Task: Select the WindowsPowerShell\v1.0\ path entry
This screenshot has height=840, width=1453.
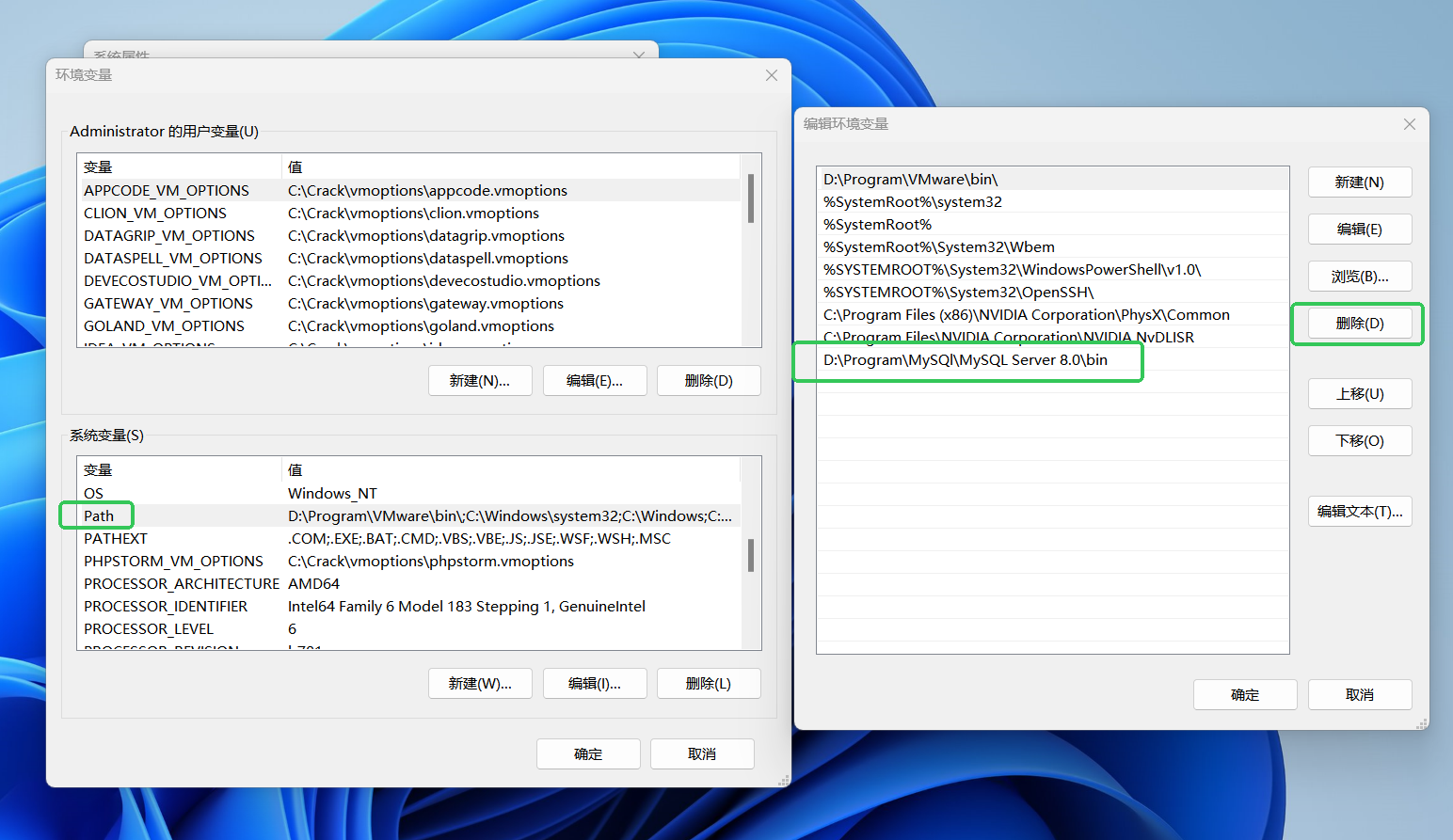Action: point(1053,270)
